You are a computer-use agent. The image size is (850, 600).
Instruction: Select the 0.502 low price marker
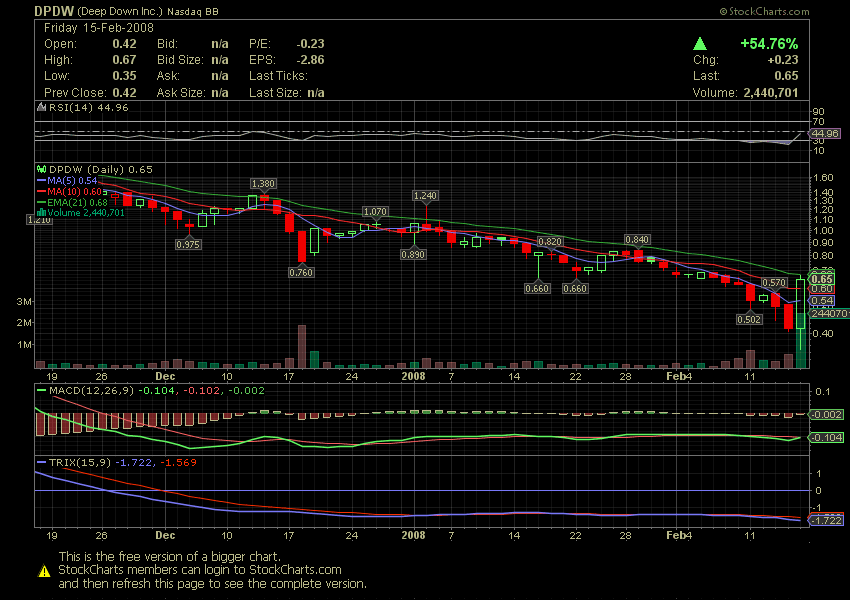(748, 319)
